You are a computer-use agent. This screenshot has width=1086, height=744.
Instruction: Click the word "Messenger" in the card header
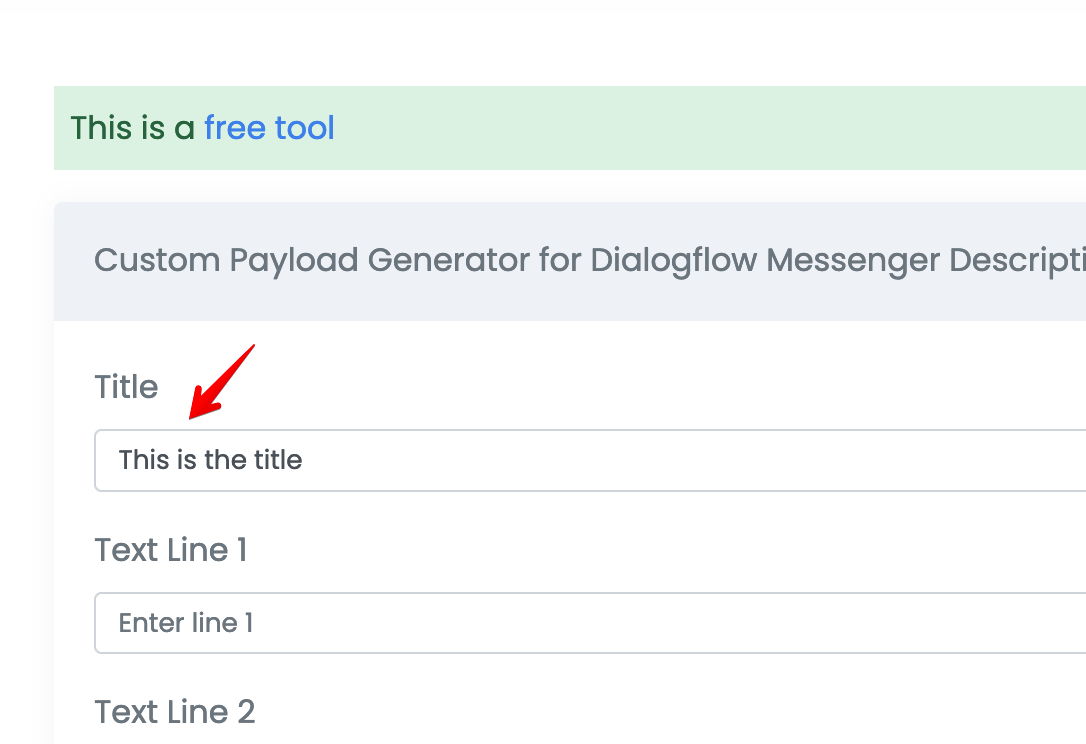click(853, 260)
